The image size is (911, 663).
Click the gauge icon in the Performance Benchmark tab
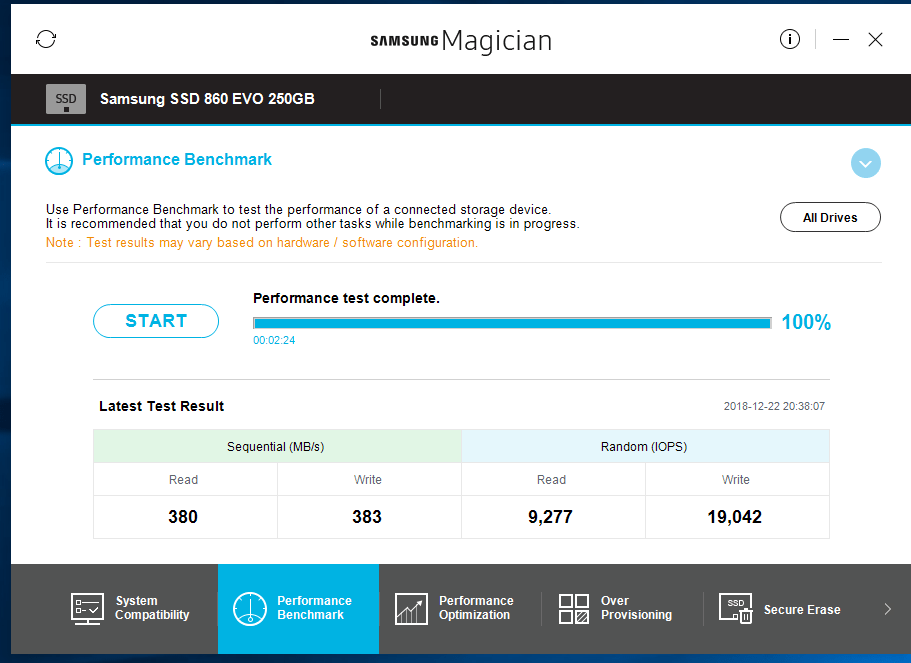point(250,609)
